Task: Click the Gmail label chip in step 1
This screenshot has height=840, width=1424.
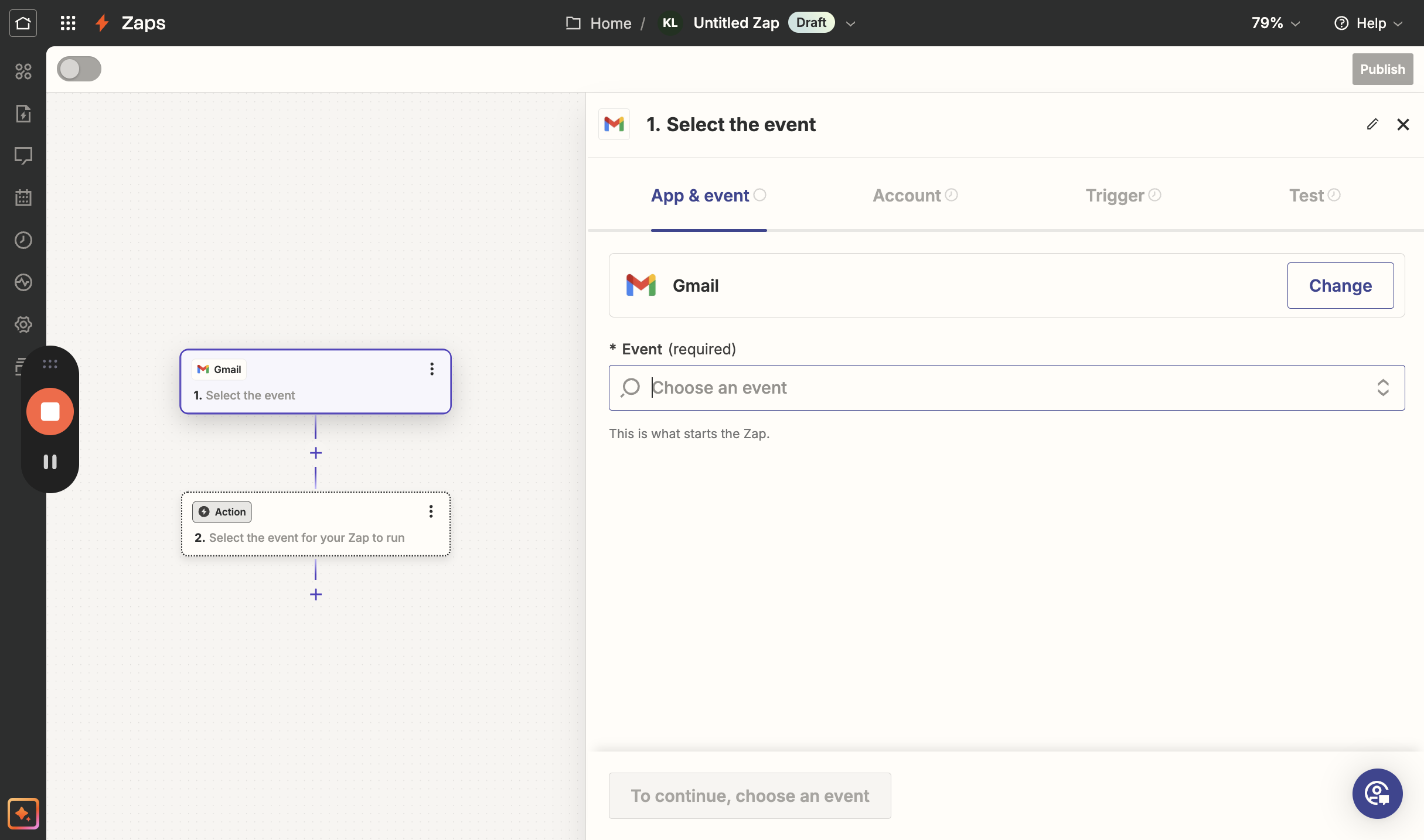Action: pos(219,369)
